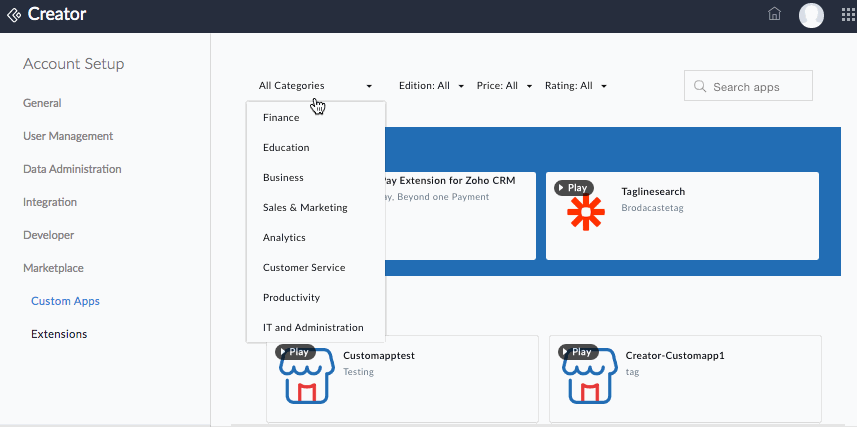The image size is (857, 427).
Task: Click the Account Setup heading
Action: click(x=74, y=64)
